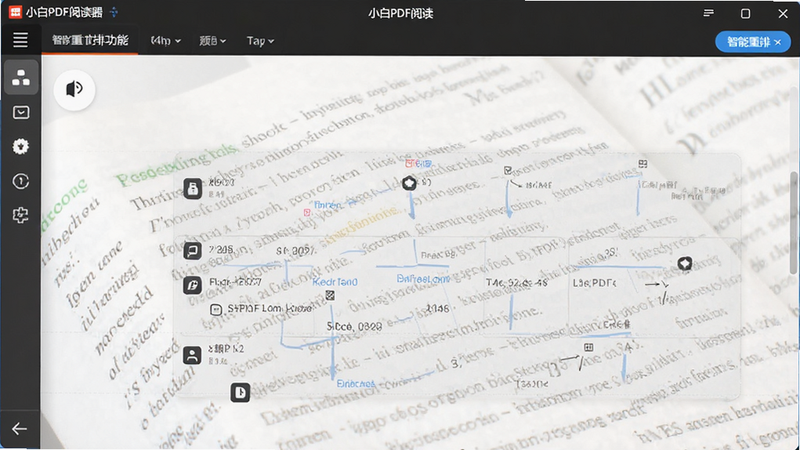This screenshot has width=800, height=450.
Task: Click the S!t 2097 text
Action: 295,251
